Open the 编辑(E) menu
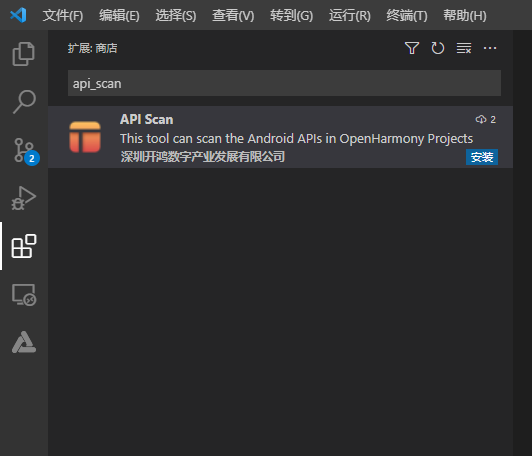Image resolution: width=532 pixels, height=456 pixels. (119, 15)
